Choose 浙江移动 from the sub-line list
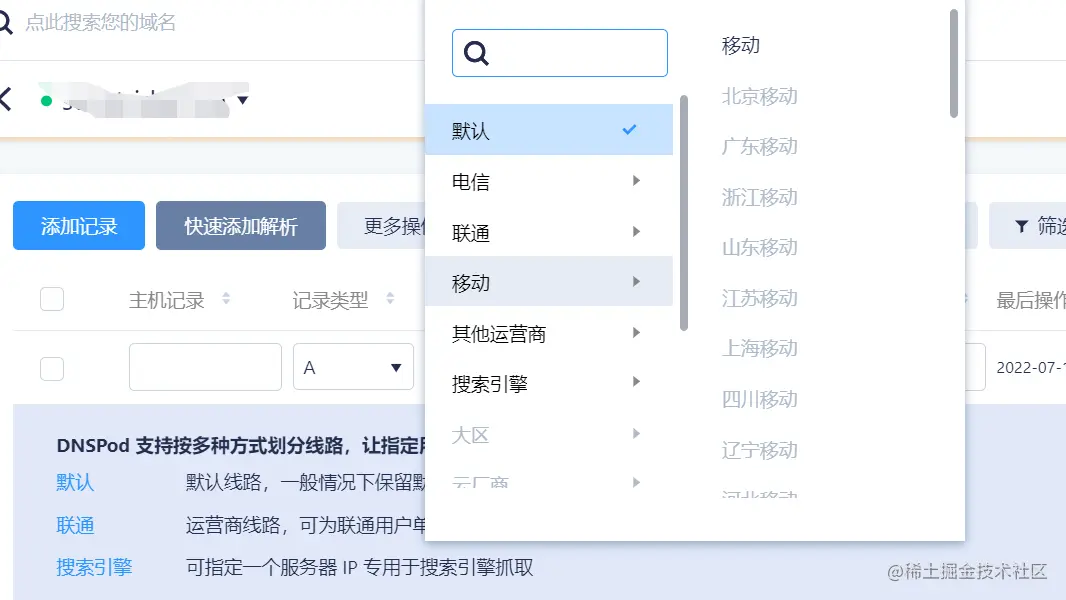The width and height of the screenshot is (1066, 600). (759, 197)
